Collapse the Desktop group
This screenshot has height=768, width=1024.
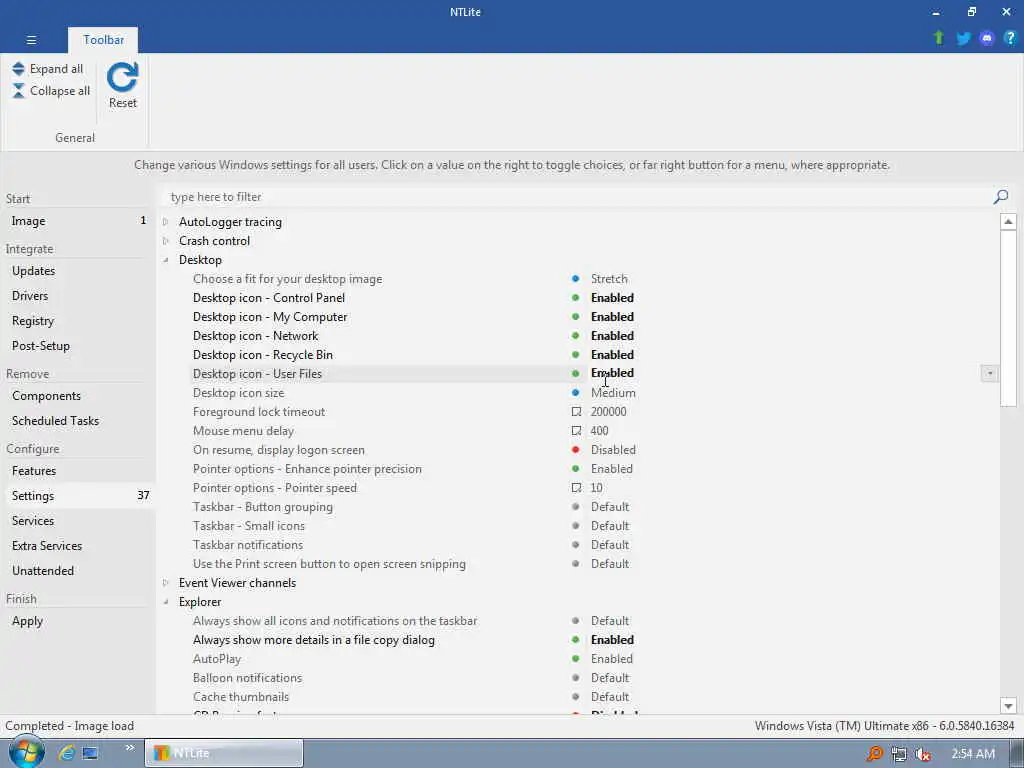click(x=166, y=260)
